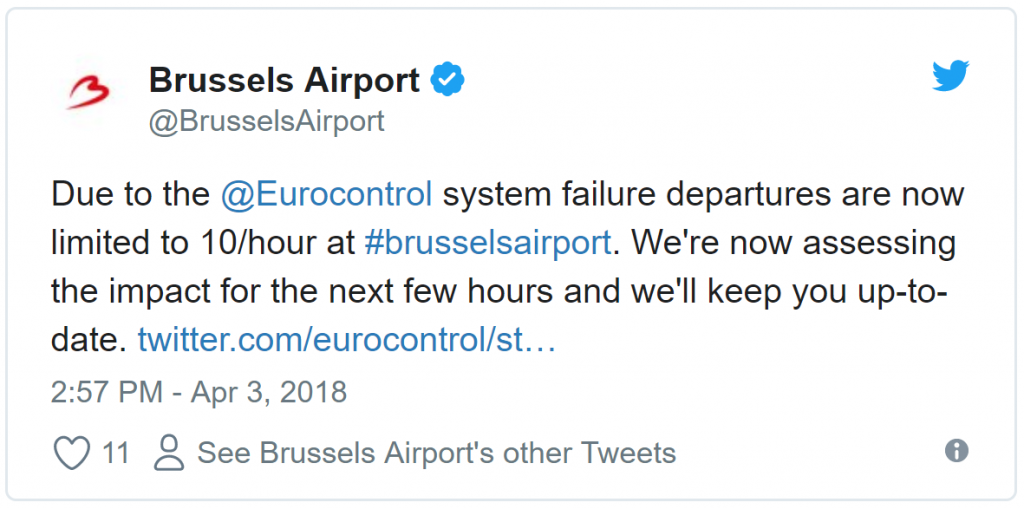Click the Twitter bird logo
The image size is (1024, 509).
[950, 76]
